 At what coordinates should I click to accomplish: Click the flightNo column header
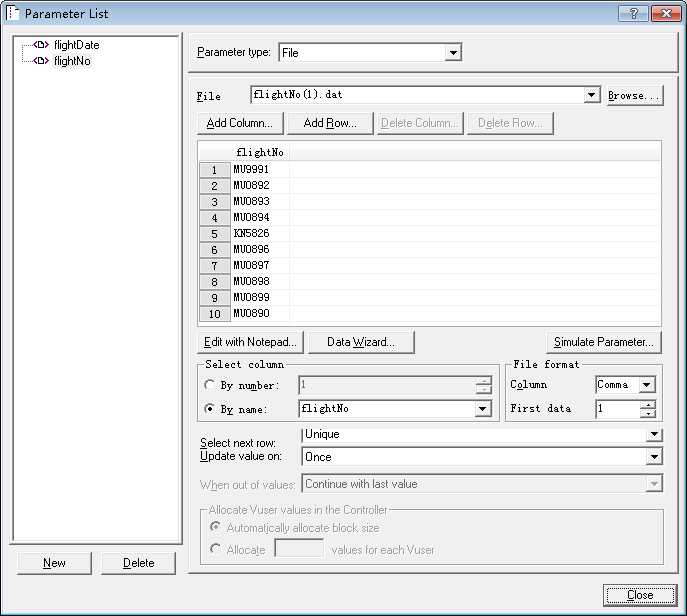coord(260,152)
